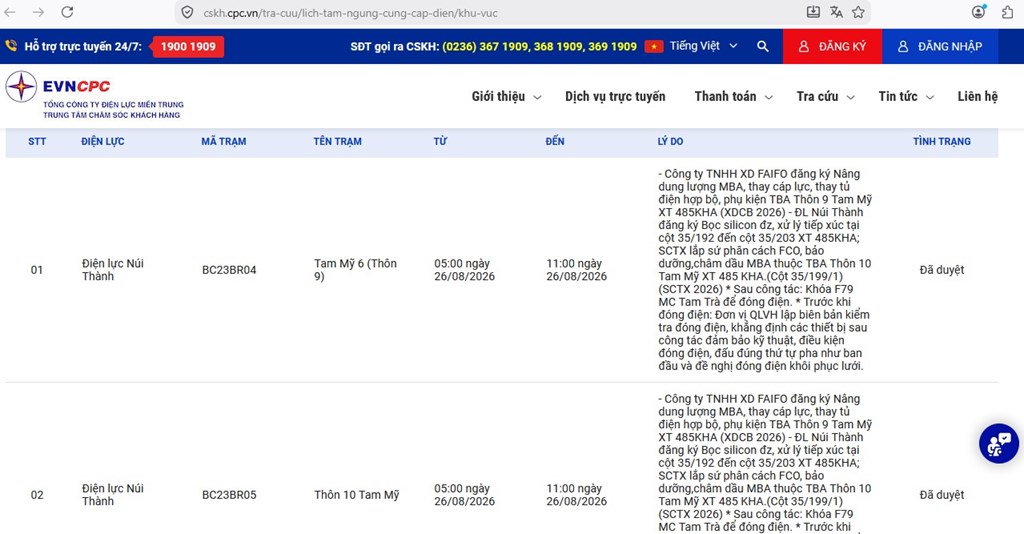
Task: Expand the Giới thiệu menu
Action: point(506,97)
